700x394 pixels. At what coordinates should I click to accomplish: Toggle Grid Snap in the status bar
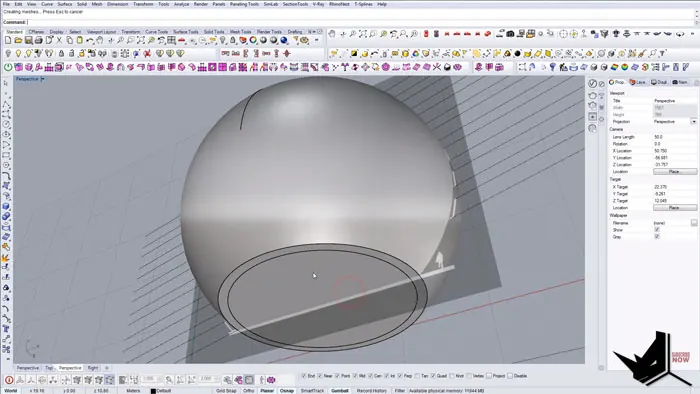click(226, 391)
